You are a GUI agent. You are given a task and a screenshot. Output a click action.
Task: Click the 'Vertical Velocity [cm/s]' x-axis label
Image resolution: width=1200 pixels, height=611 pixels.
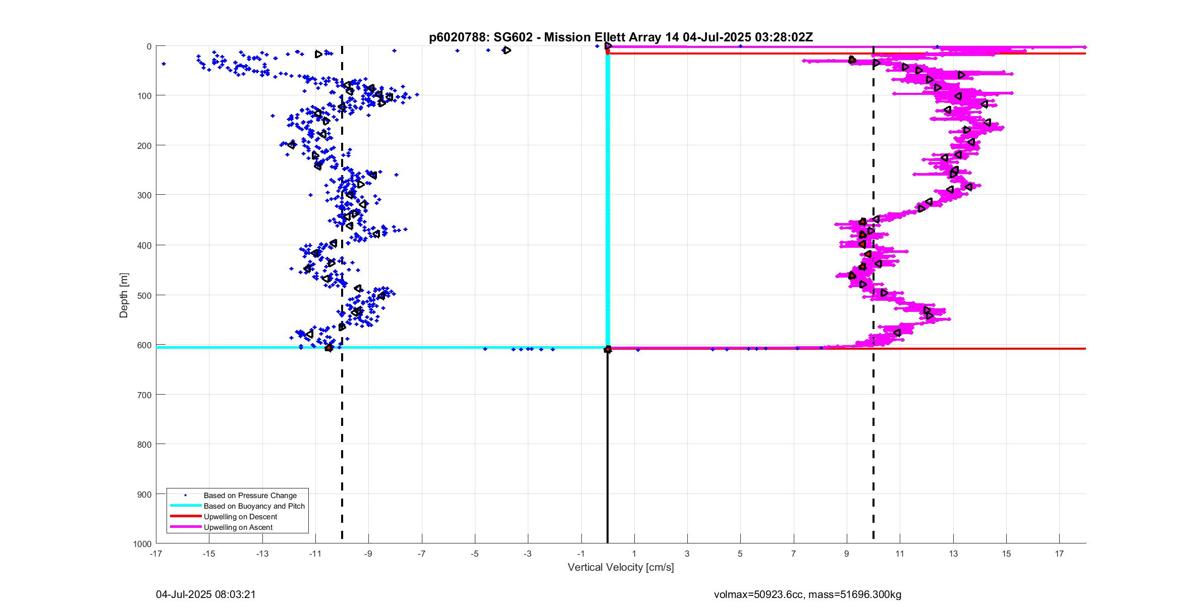point(621,568)
